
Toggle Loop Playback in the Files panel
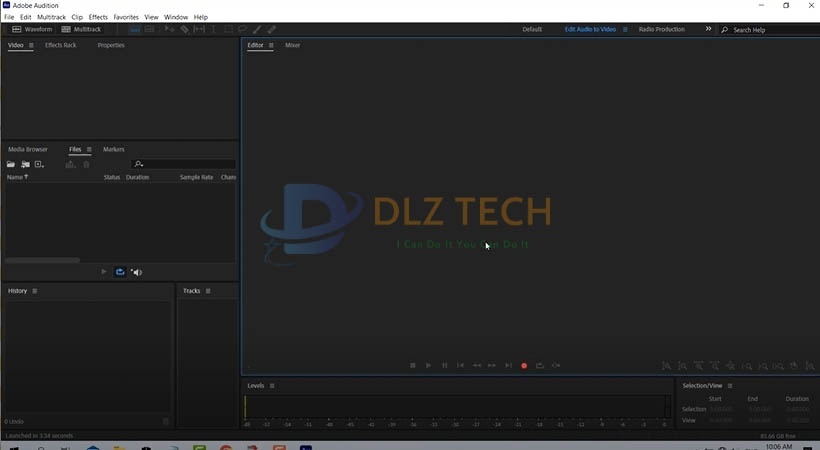(x=120, y=272)
